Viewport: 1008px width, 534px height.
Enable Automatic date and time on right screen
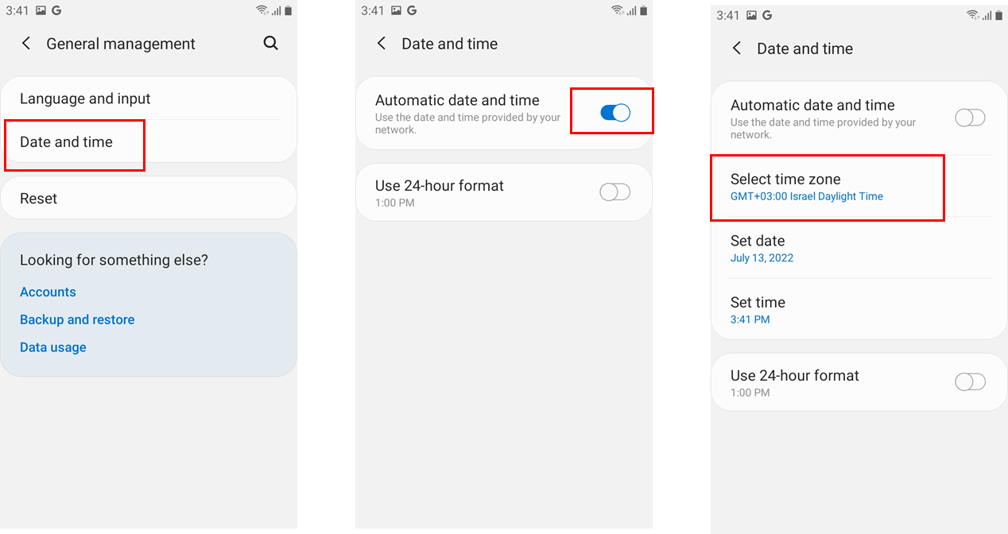[969, 118]
